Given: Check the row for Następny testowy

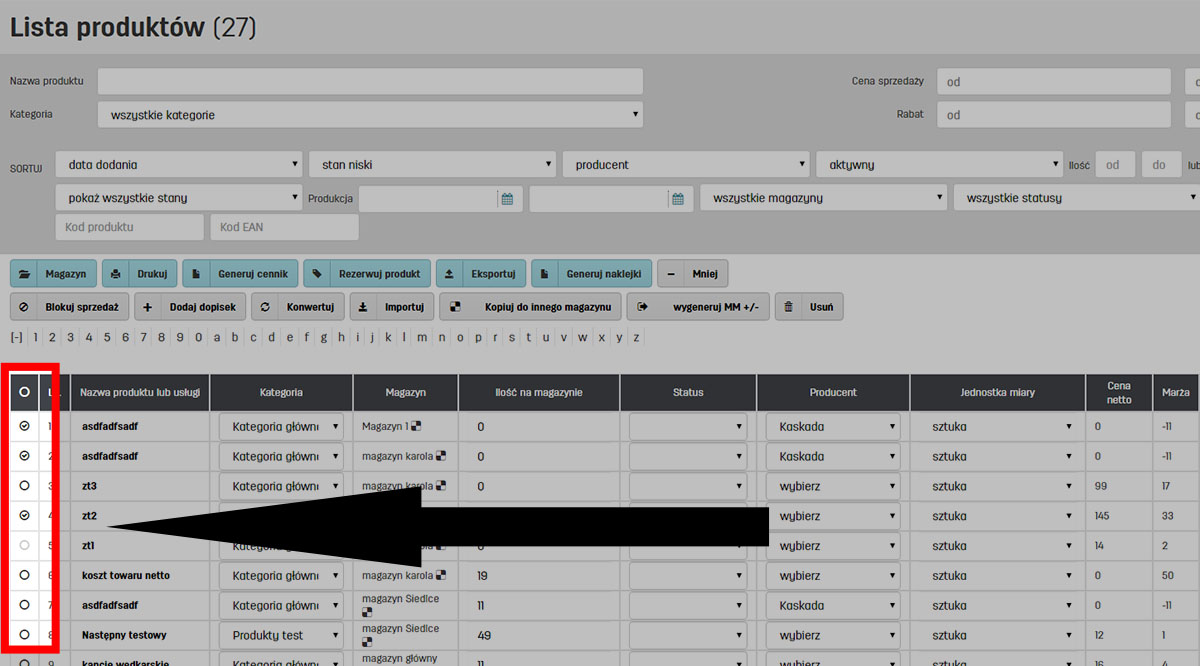Looking at the screenshot, I should [24, 635].
